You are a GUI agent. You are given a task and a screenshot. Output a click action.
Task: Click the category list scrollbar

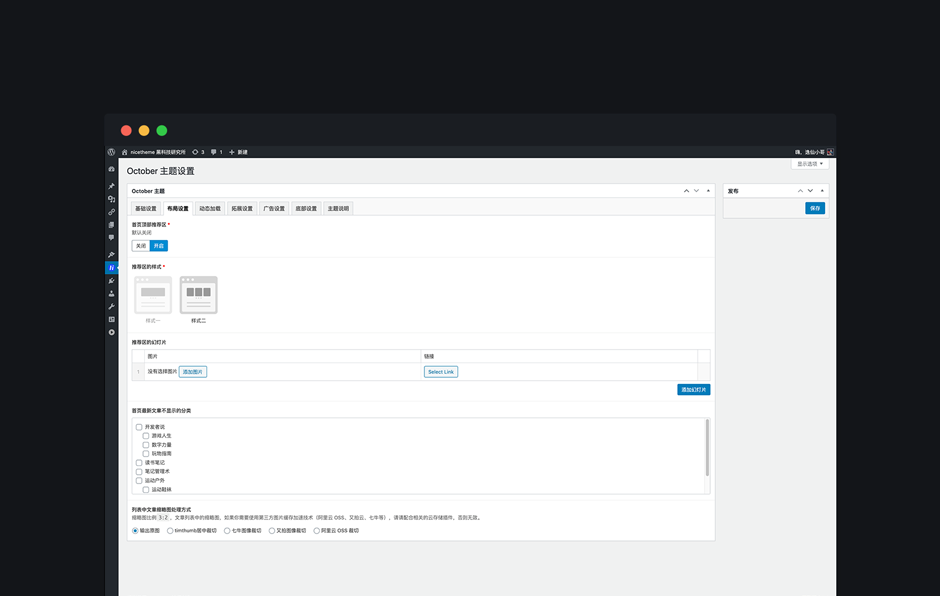coord(707,448)
